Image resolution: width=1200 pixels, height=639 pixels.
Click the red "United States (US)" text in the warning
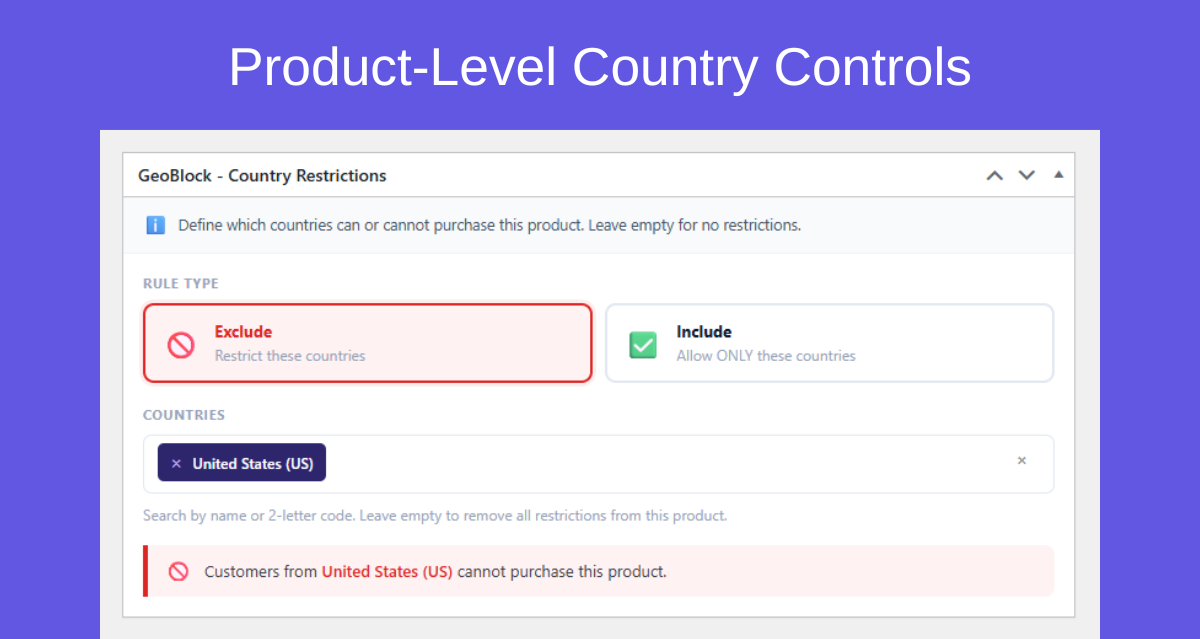[387, 571]
